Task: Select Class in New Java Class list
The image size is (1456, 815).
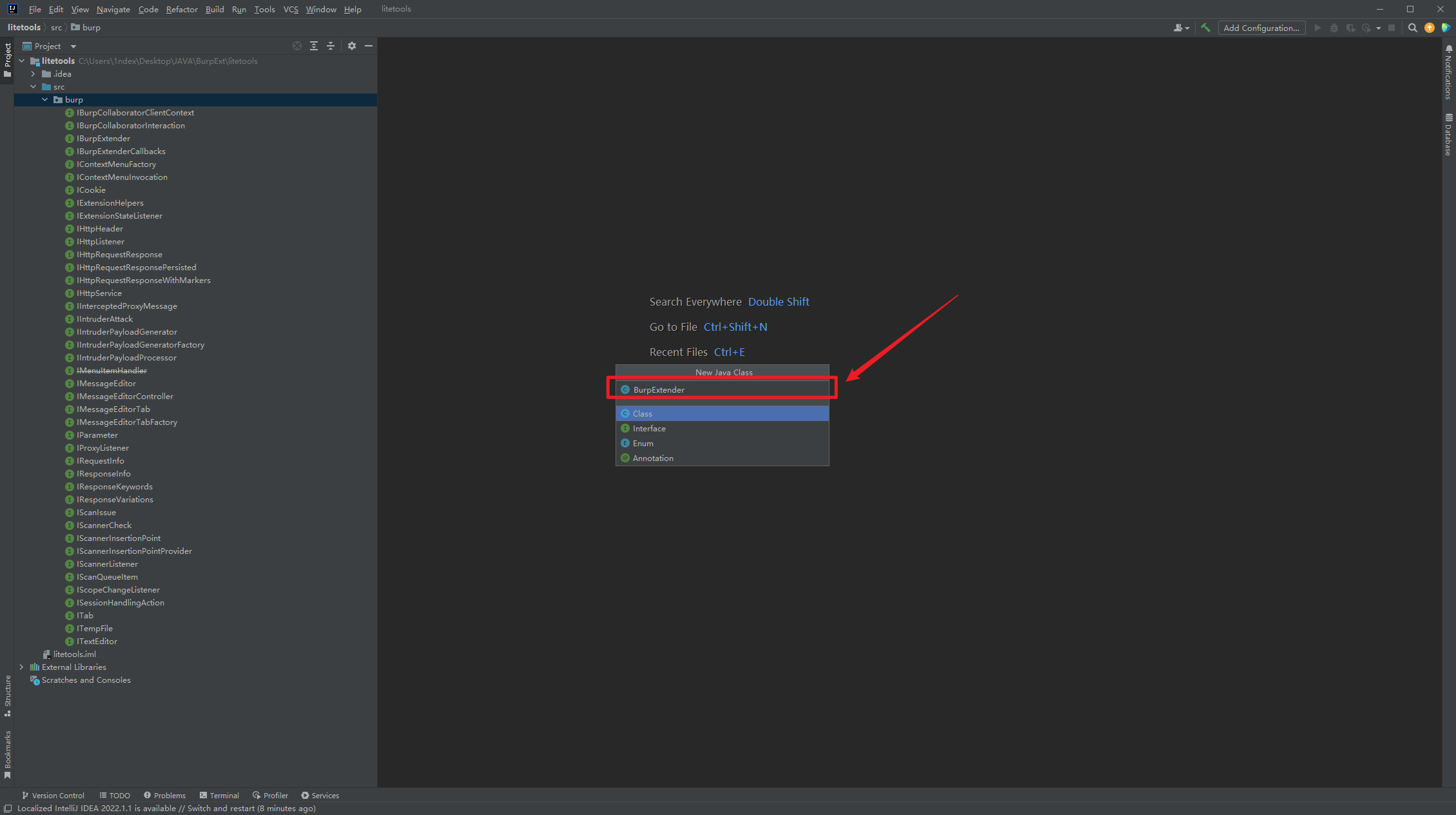Action: [x=722, y=413]
